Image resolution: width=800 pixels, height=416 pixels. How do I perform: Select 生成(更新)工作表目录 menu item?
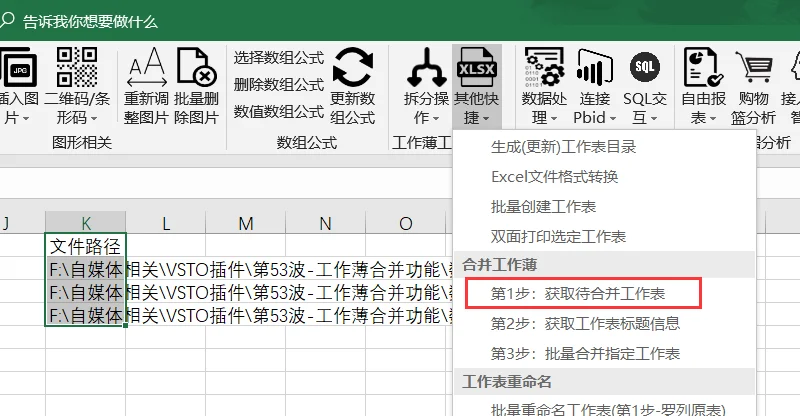[604, 147]
